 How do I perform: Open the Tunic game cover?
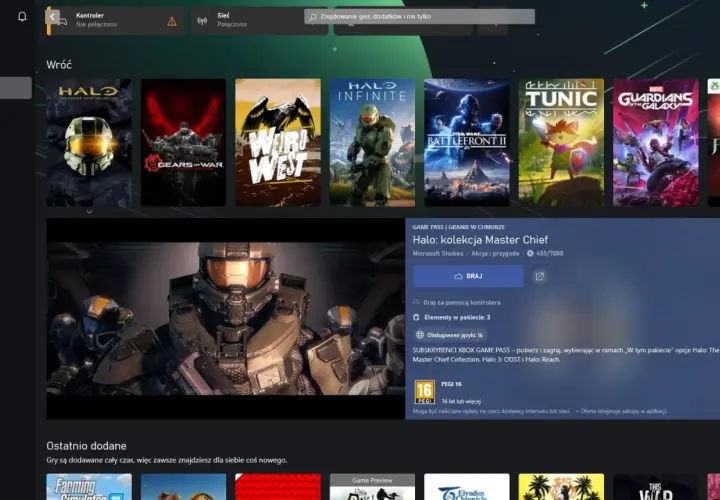pos(561,142)
